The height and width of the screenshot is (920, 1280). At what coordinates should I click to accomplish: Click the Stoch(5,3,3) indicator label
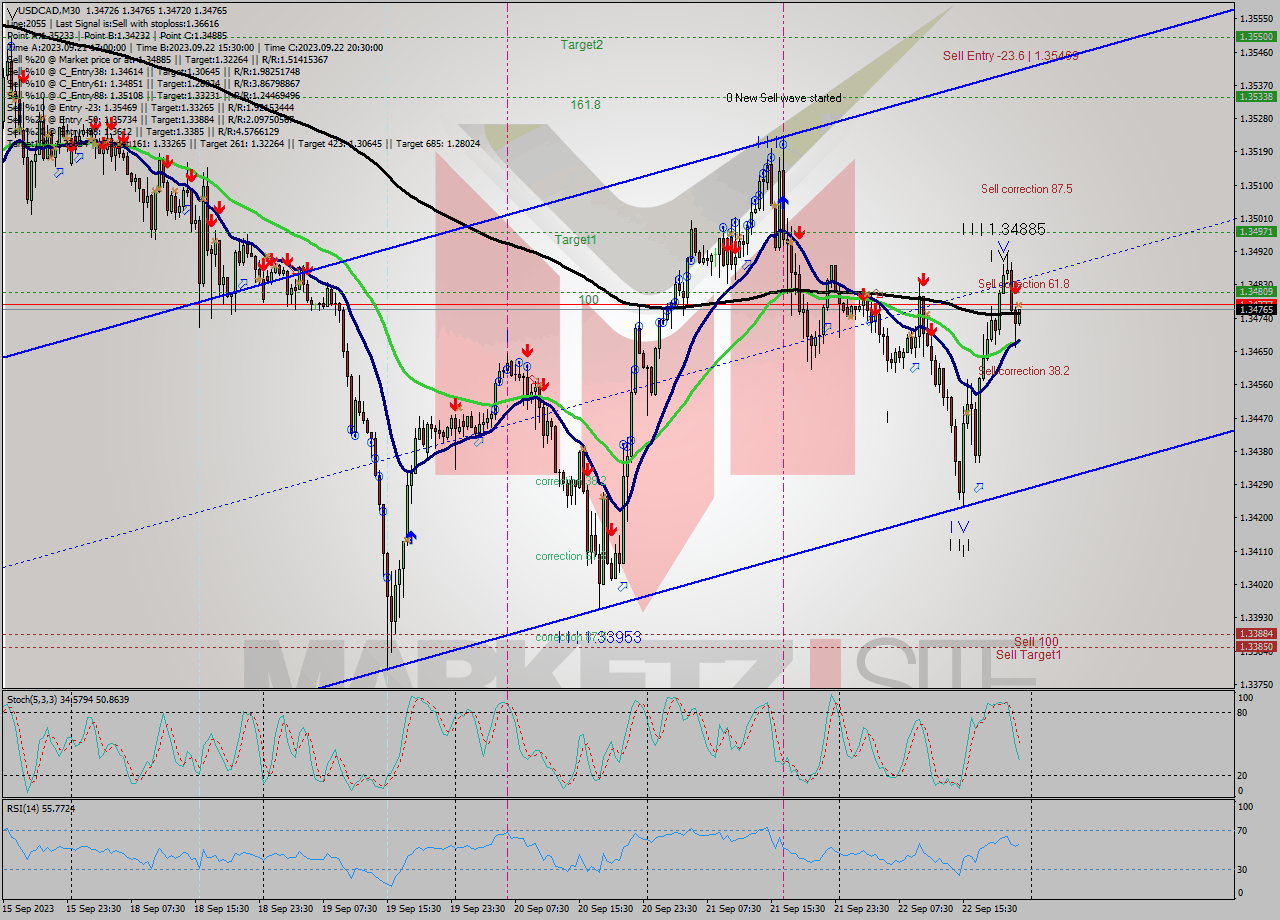click(x=68, y=699)
